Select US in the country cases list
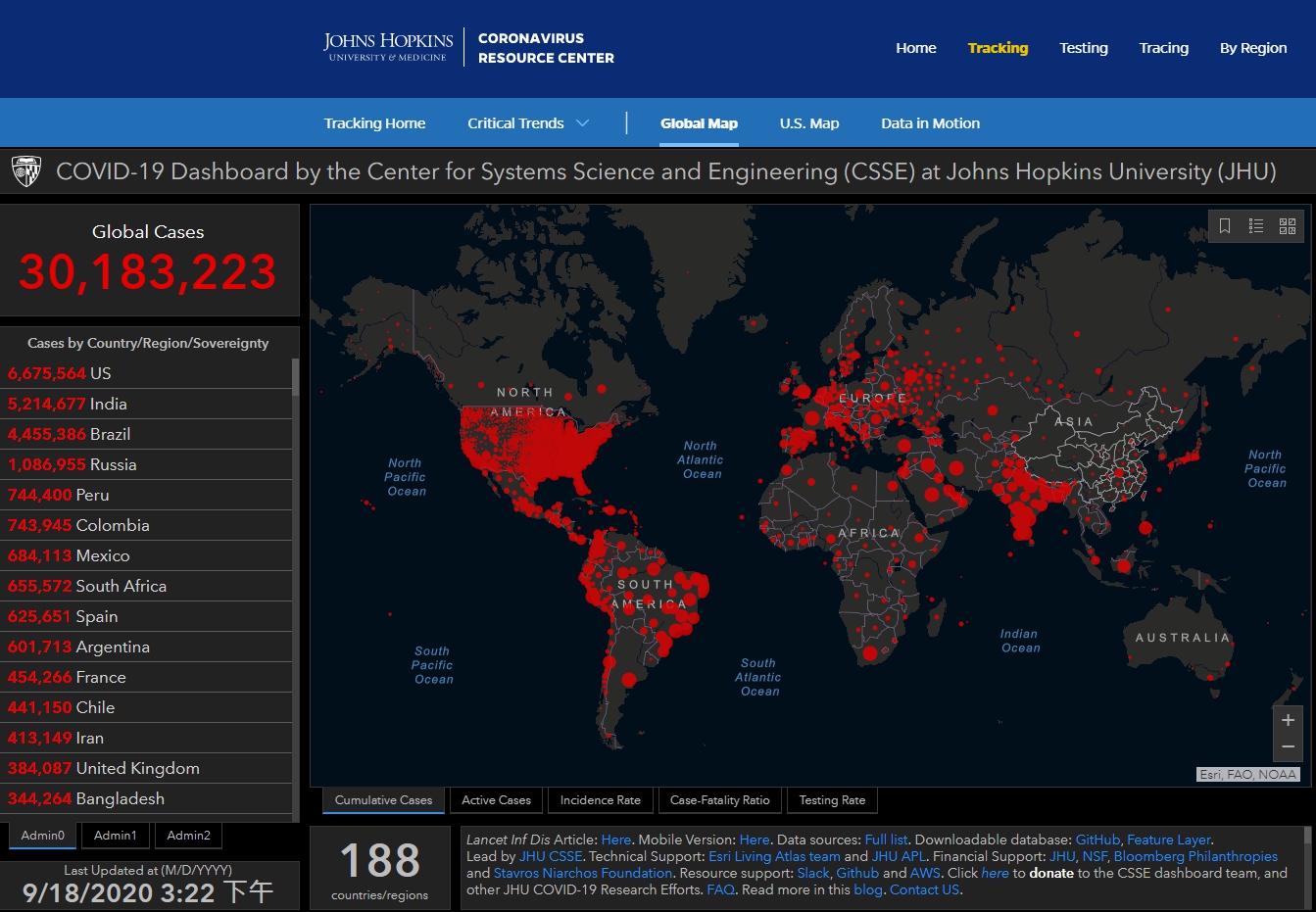This screenshot has height=912, width=1316. point(146,373)
